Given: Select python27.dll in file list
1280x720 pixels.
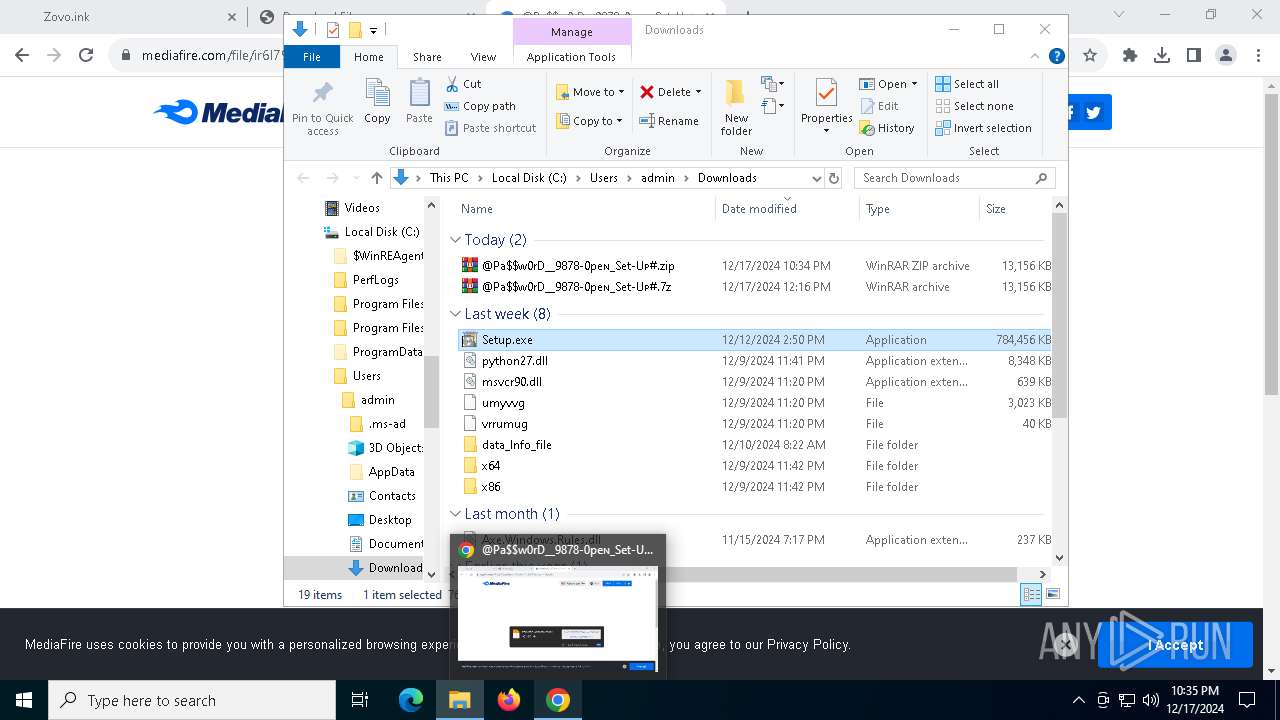Looking at the screenshot, I should coord(754,361).
